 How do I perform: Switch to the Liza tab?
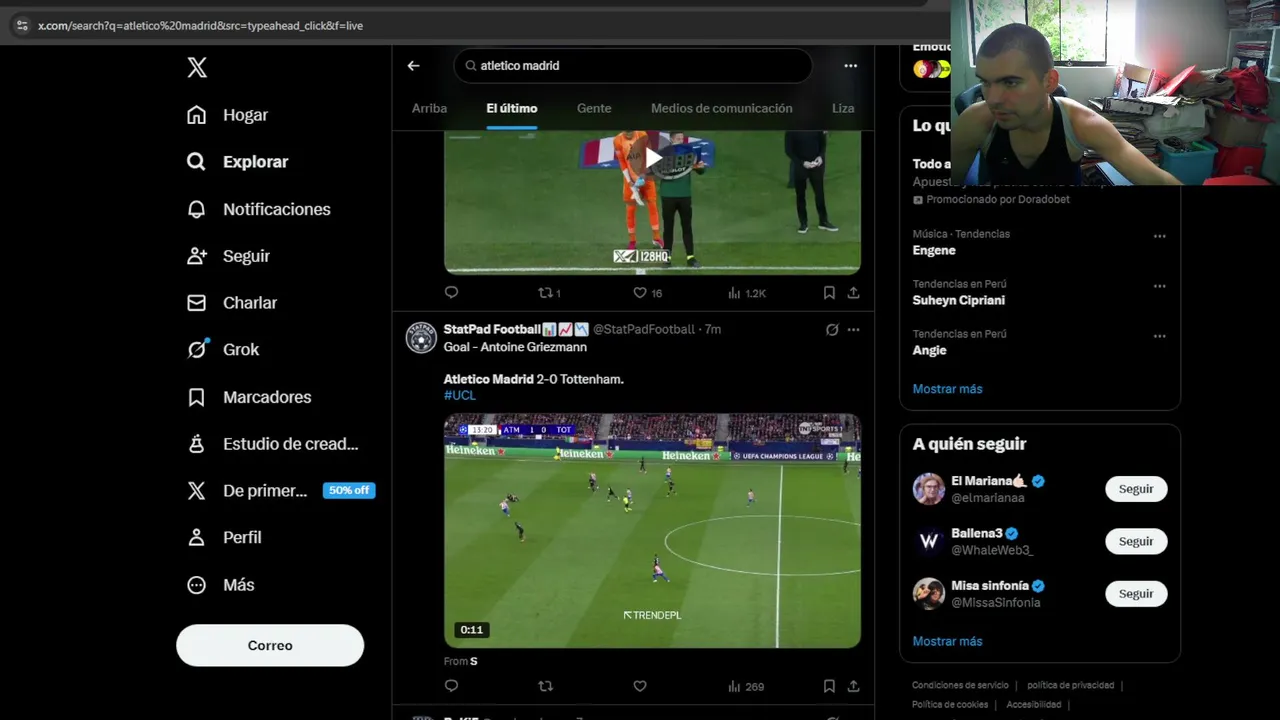point(843,108)
